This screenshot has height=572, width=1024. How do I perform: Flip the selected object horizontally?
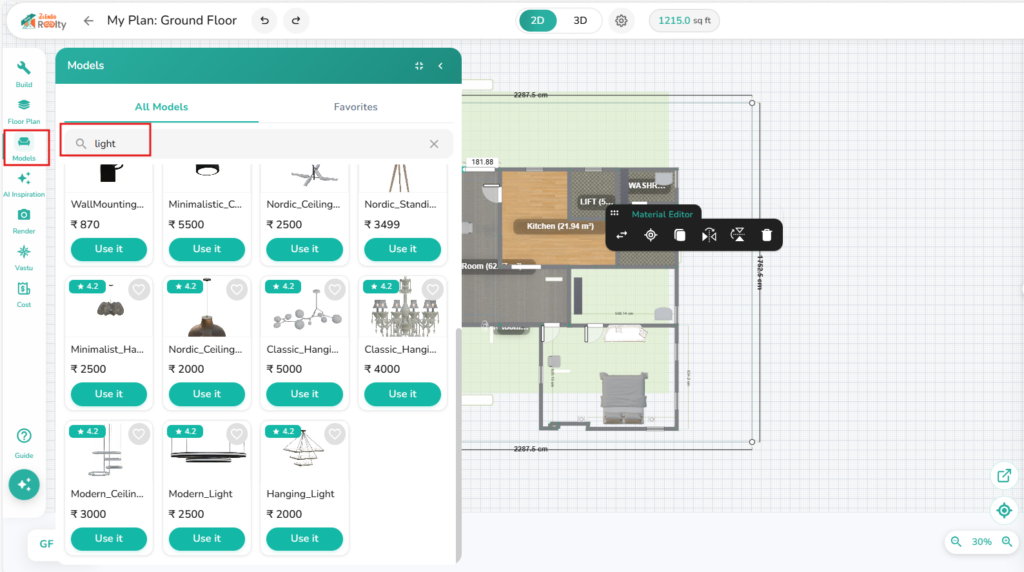709,235
